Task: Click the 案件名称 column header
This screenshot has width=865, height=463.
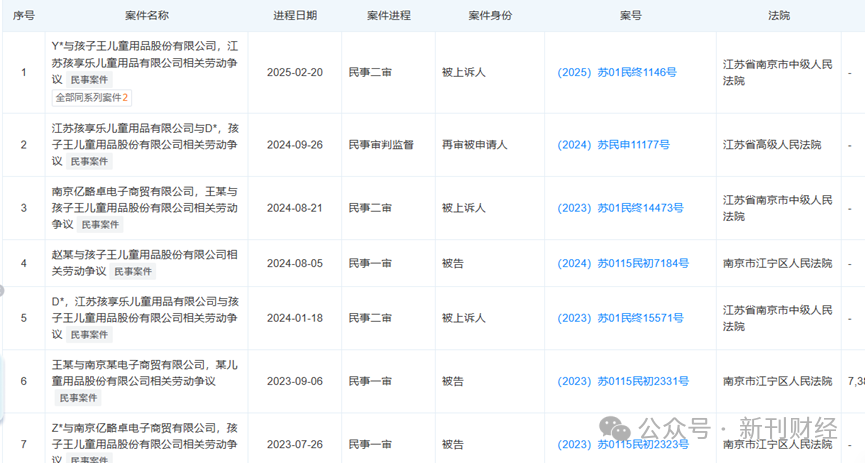Action: pyautogui.click(x=147, y=15)
